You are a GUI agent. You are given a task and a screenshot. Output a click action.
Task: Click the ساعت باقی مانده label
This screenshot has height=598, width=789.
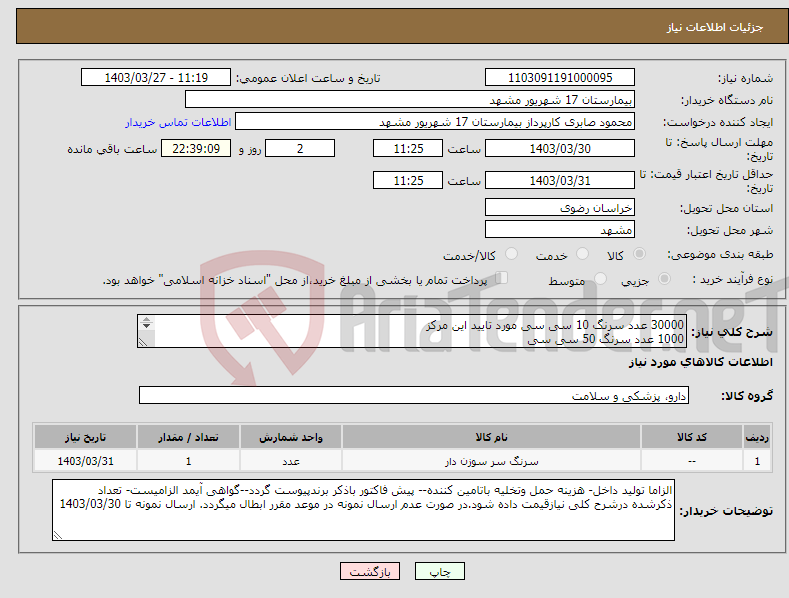coord(112,150)
